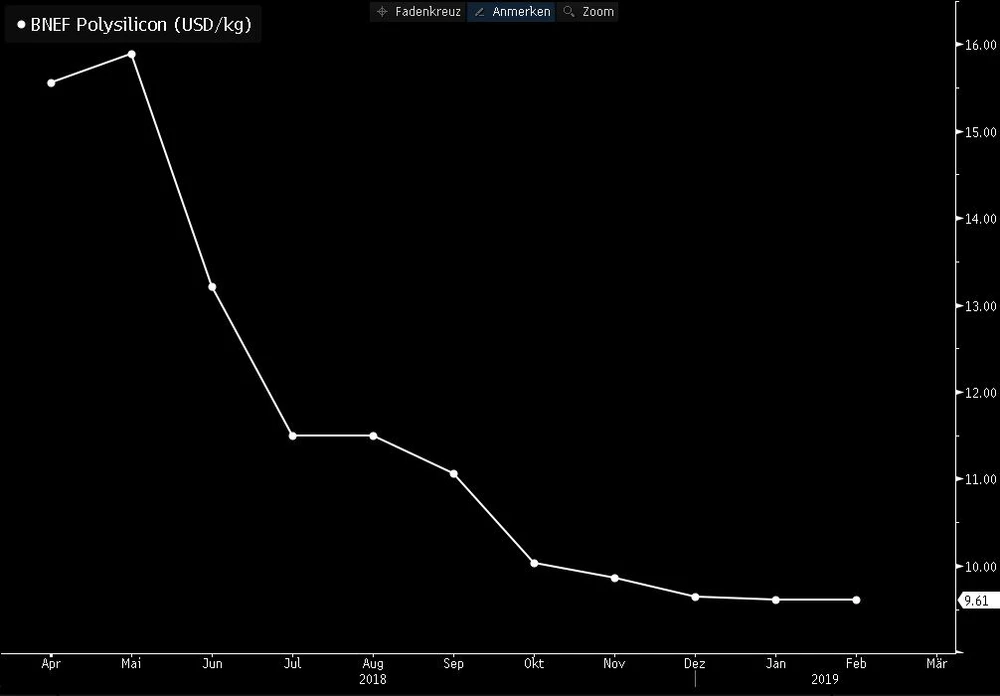1000x696 pixels.
Task: Select the Nov data point on the line
Action: point(615,578)
